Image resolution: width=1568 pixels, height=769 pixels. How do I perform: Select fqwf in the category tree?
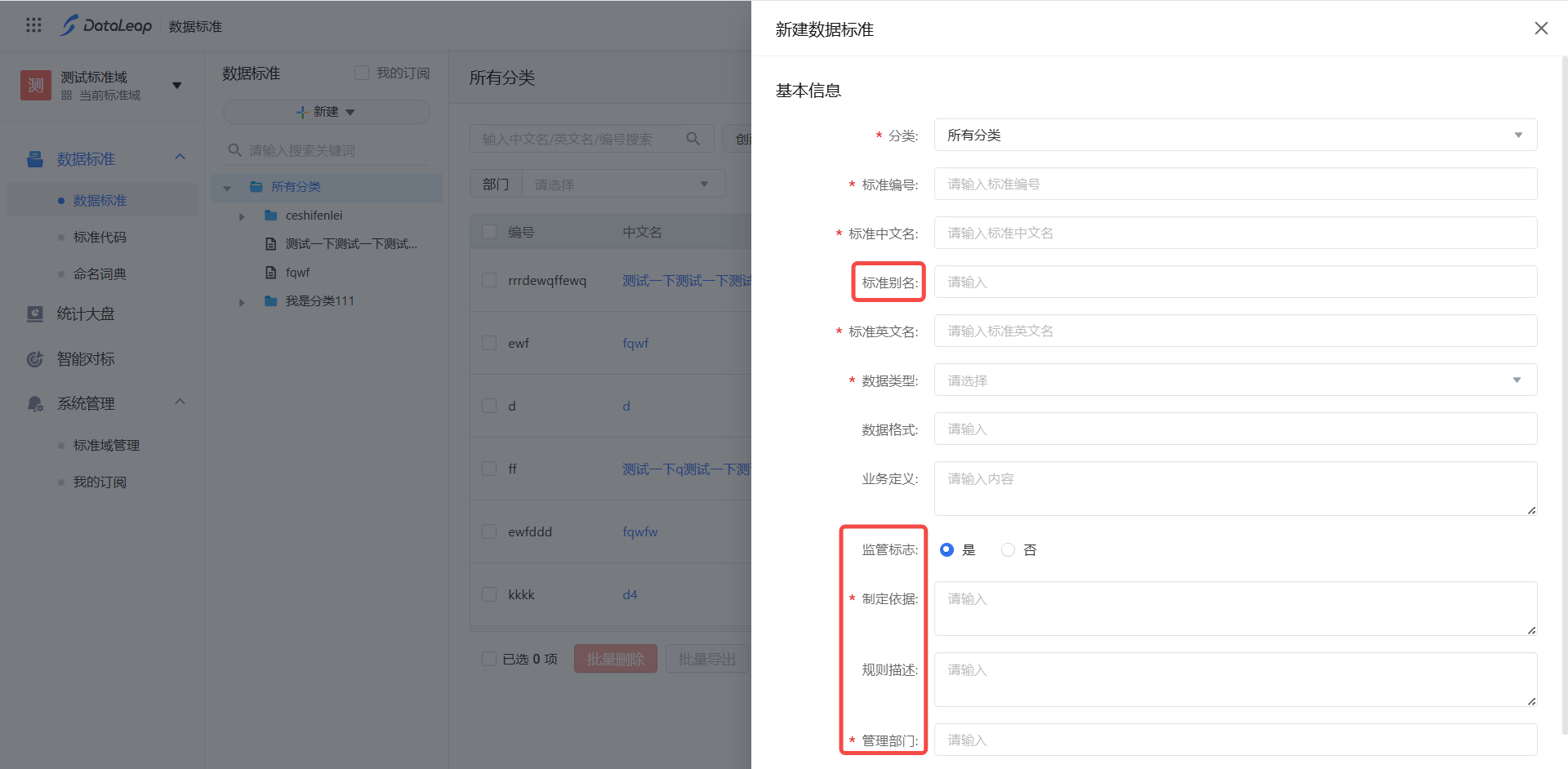click(298, 273)
